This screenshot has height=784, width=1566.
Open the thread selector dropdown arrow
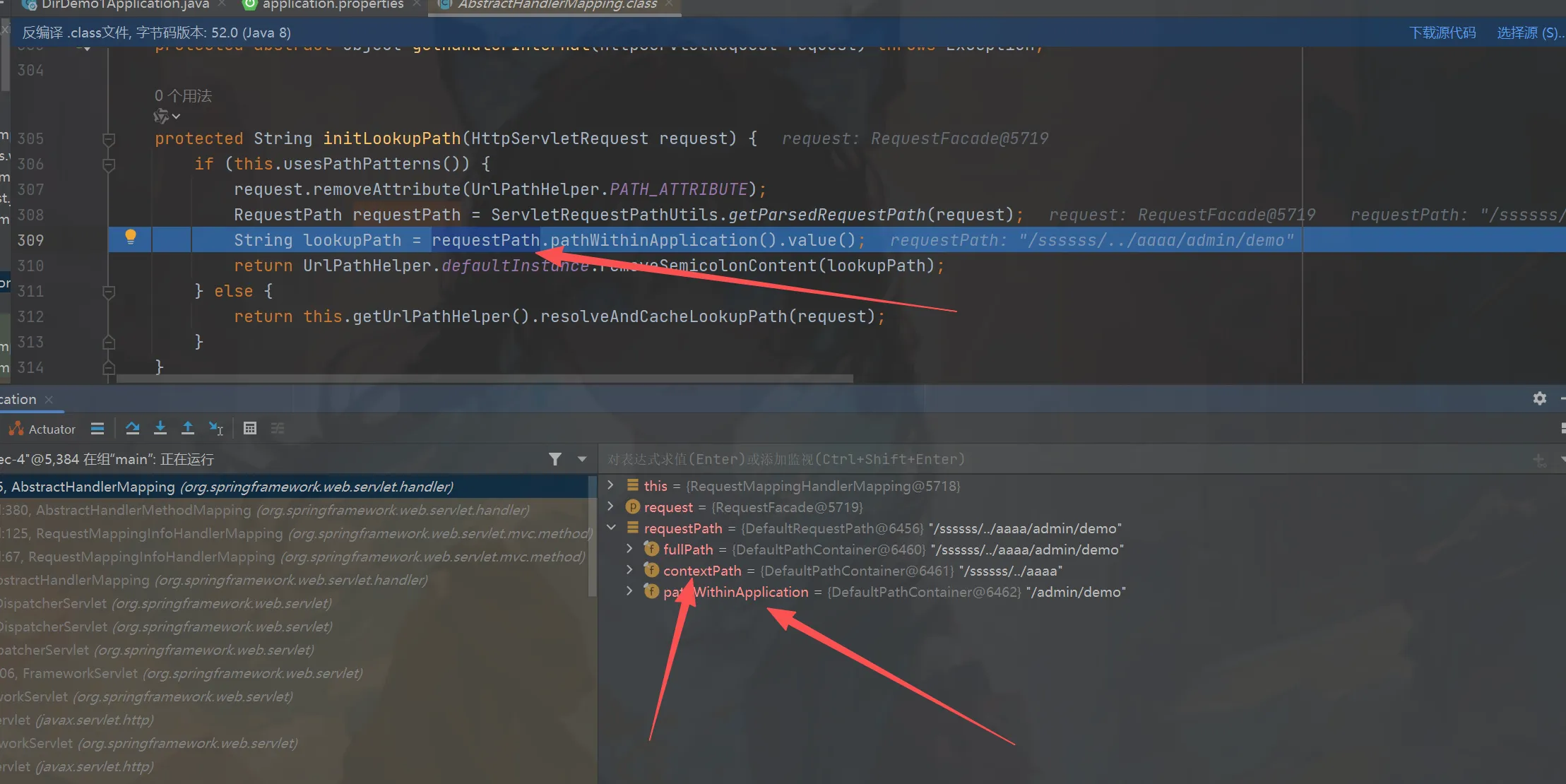pyautogui.click(x=582, y=459)
